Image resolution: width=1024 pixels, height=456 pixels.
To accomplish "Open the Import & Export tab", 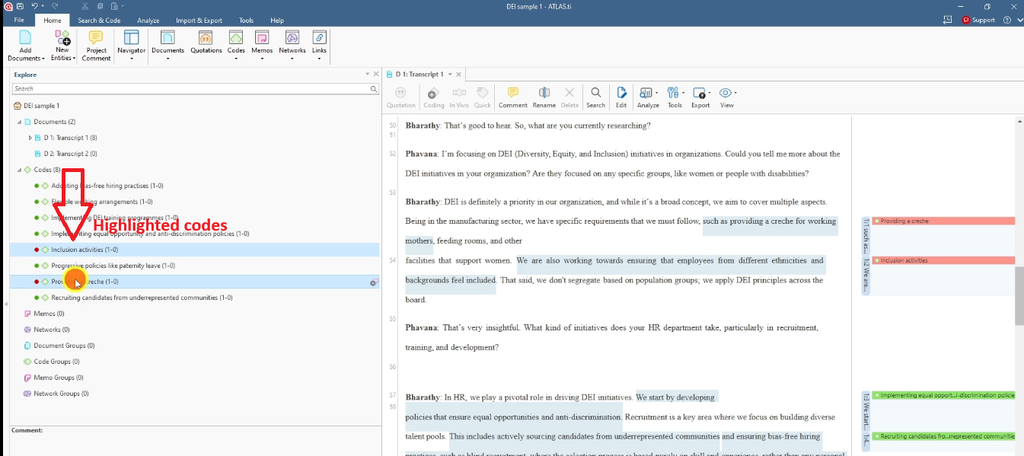I will point(199,20).
